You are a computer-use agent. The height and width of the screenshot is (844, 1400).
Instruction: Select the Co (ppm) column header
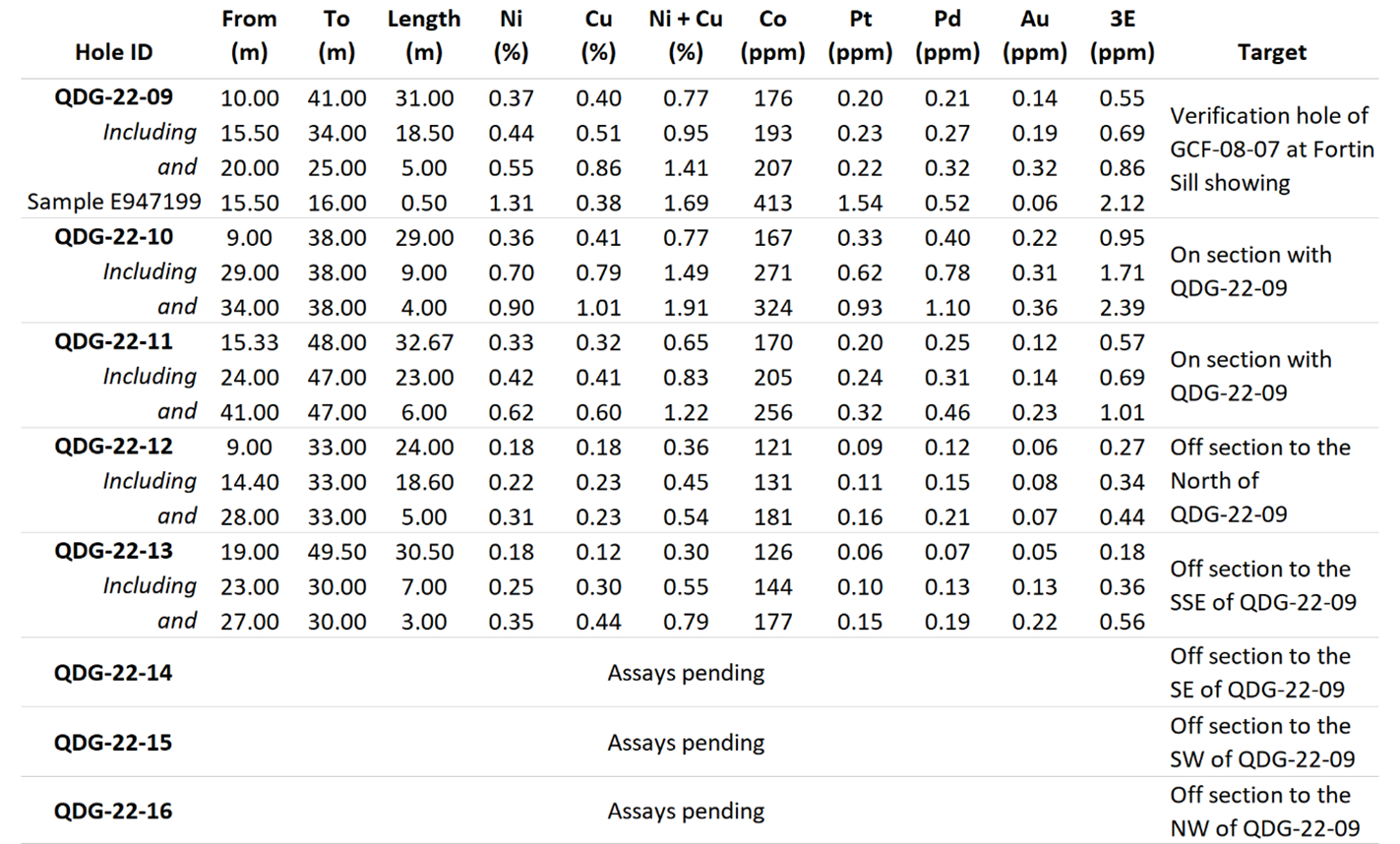pyautogui.click(x=772, y=35)
